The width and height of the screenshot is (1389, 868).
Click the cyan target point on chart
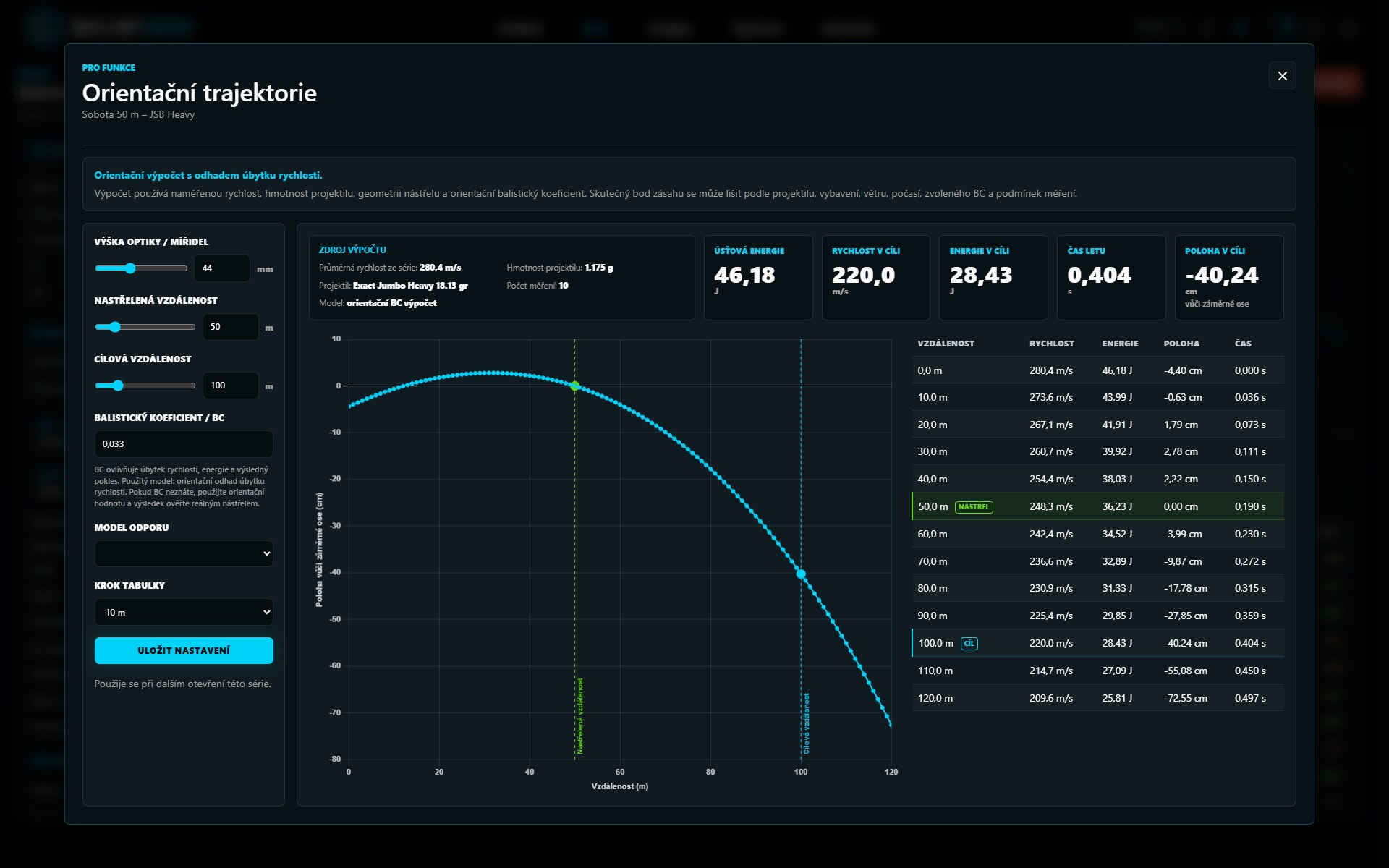coord(801,574)
